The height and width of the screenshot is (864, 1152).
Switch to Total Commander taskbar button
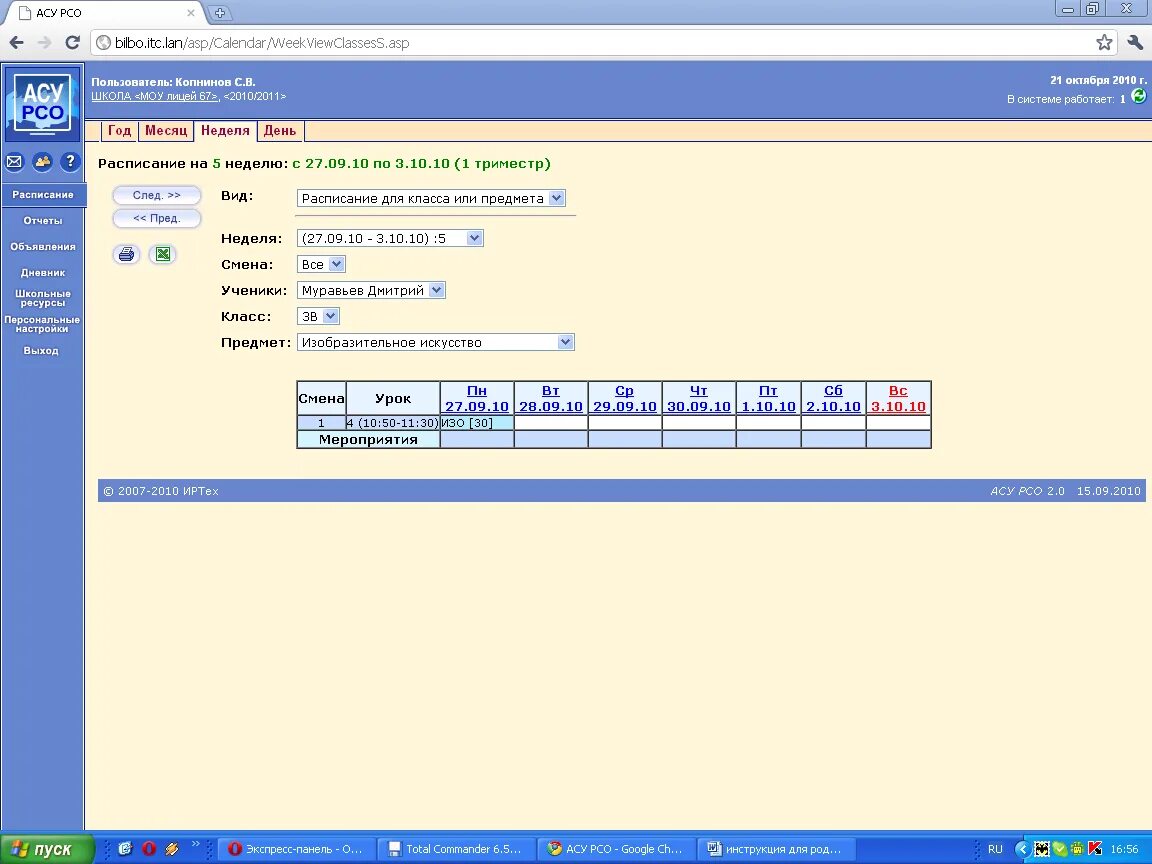456,849
